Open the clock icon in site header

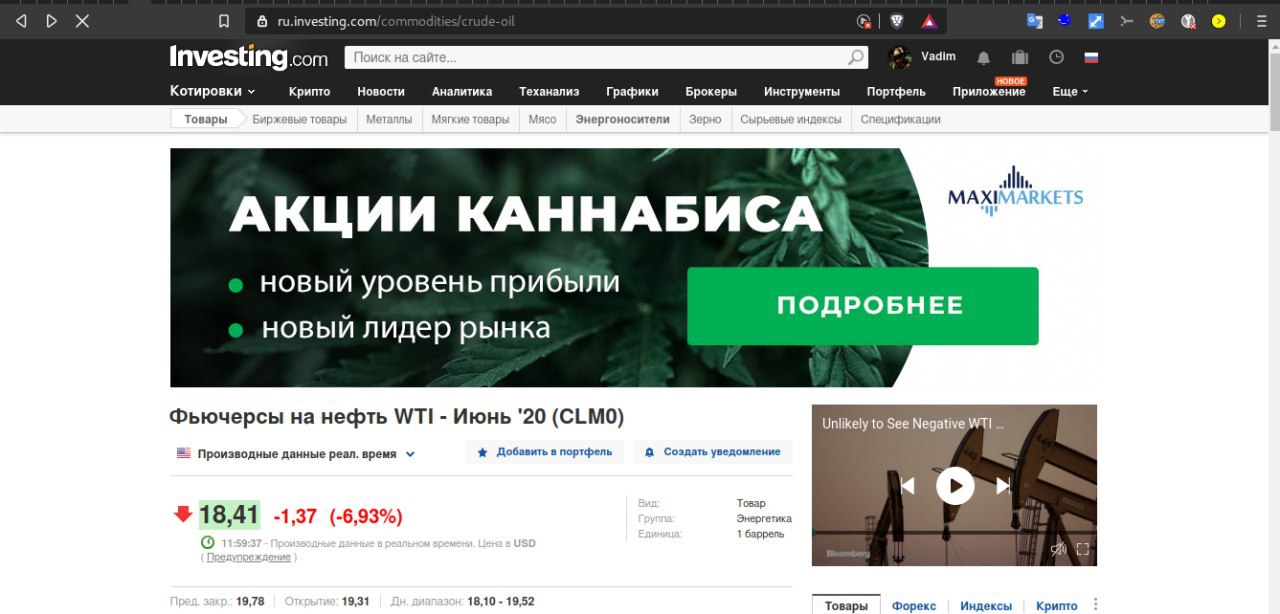1056,58
